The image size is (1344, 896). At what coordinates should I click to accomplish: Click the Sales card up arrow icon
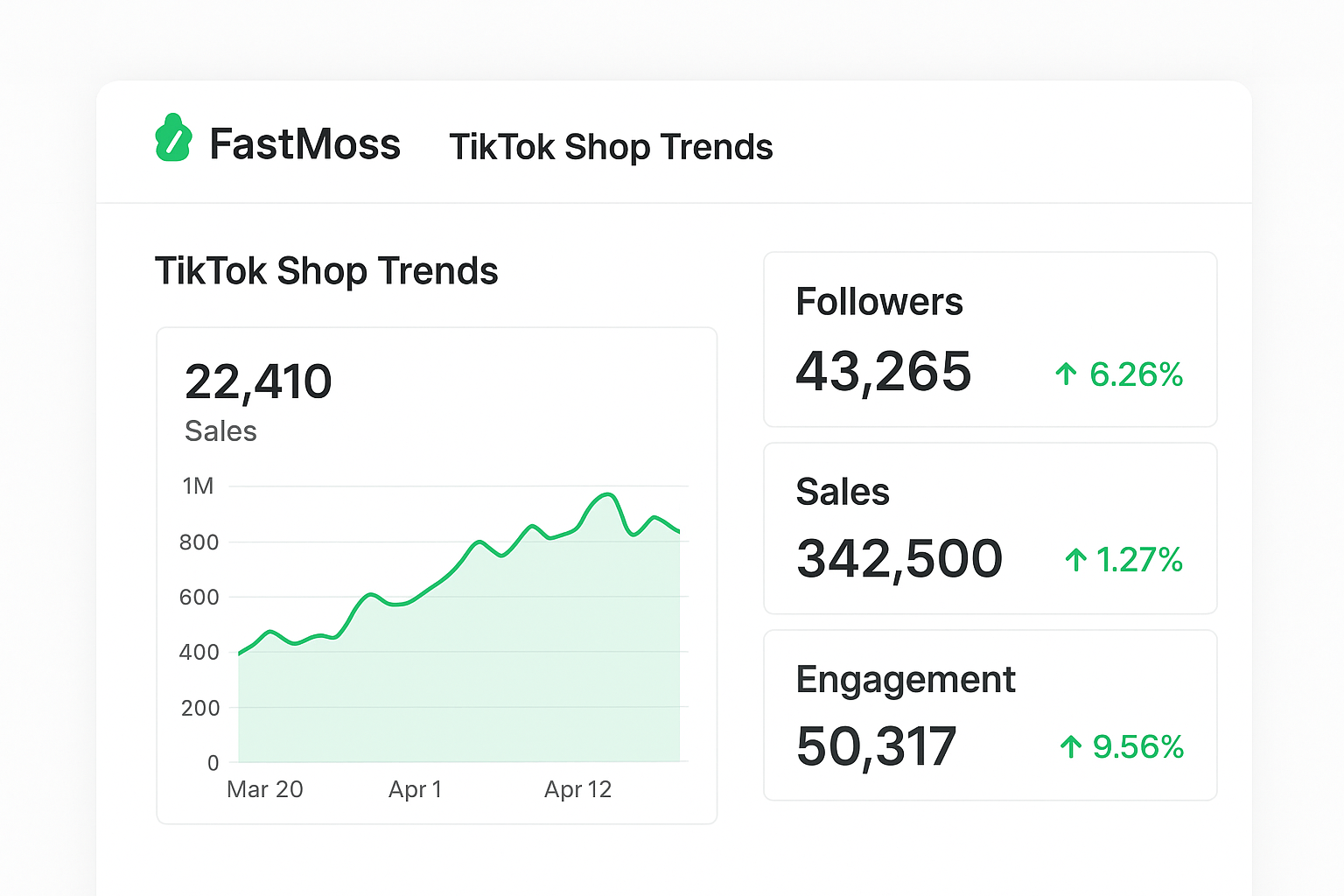1075,560
